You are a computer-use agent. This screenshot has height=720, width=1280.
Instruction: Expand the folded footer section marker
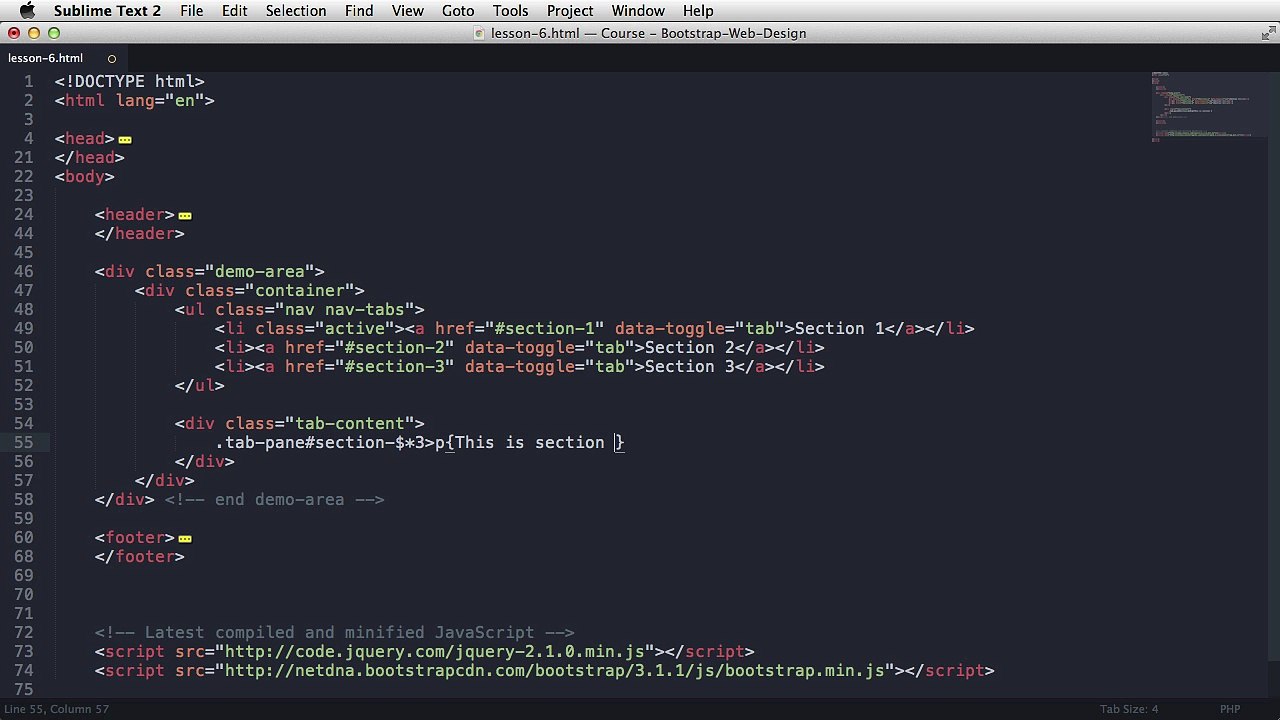click(x=185, y=538)
